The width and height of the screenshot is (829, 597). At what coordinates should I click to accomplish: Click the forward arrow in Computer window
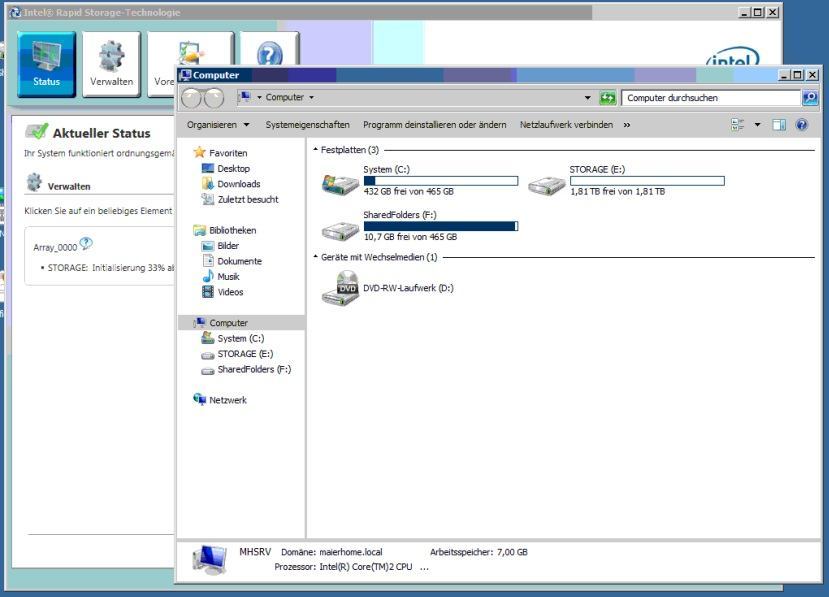click(214, 98)
